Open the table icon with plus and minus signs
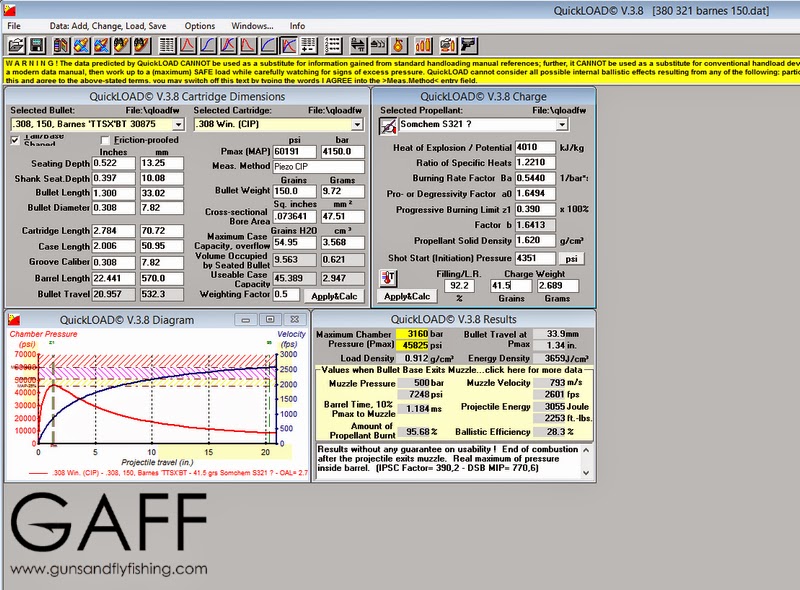 click(x=308, y=46)
